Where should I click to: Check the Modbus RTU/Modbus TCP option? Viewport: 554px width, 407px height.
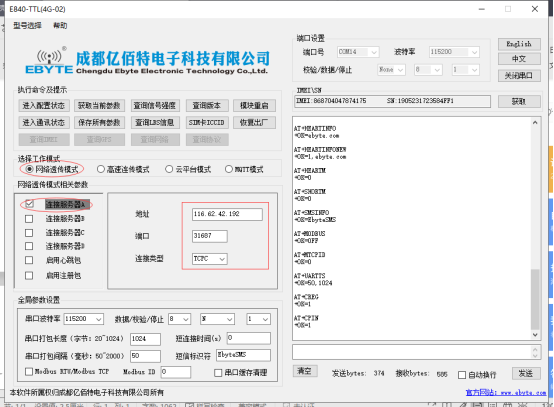29,372
